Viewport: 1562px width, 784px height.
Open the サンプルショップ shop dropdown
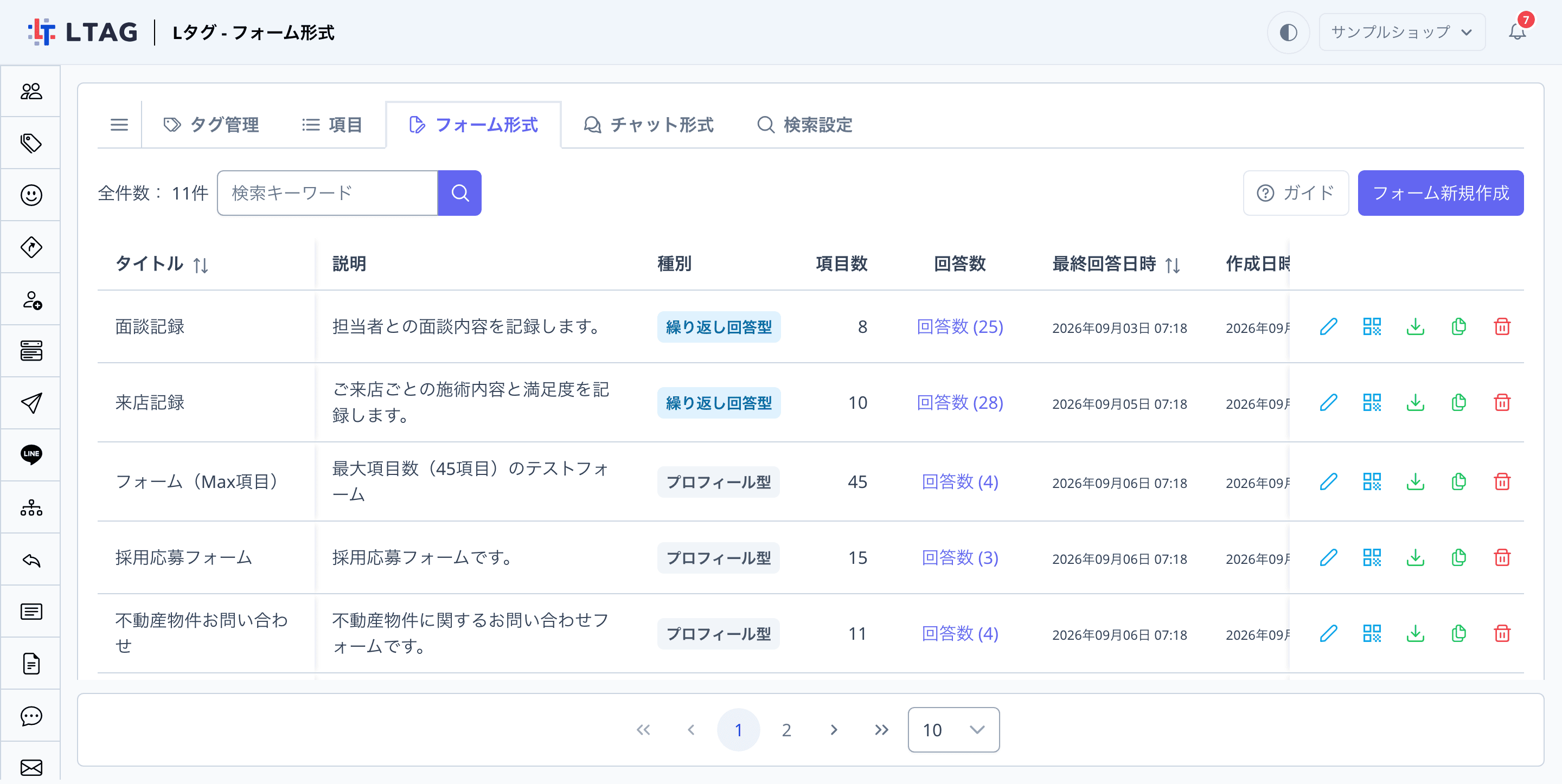[x=1402, y=32]
